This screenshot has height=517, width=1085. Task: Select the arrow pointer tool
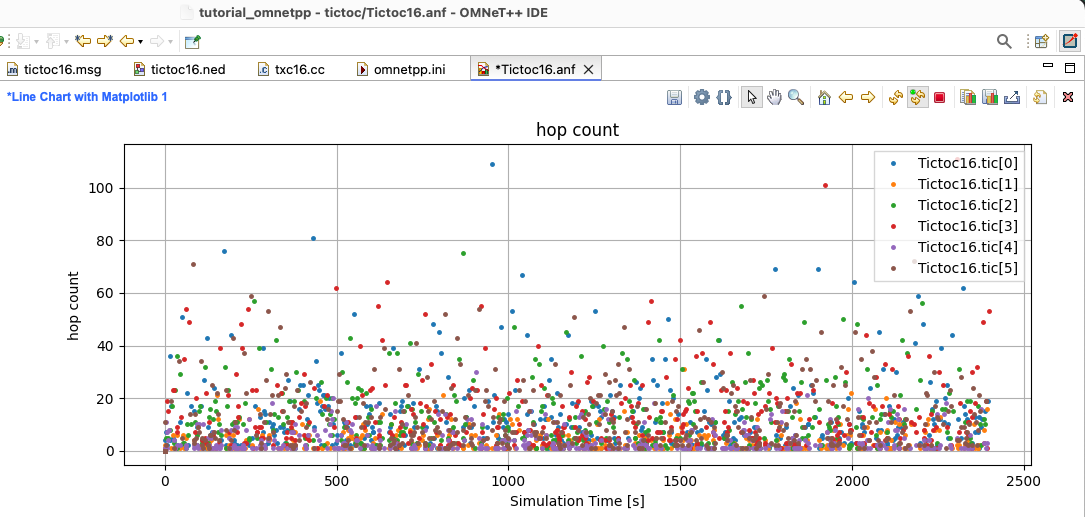pyautogui.click(x=751, y=98)
